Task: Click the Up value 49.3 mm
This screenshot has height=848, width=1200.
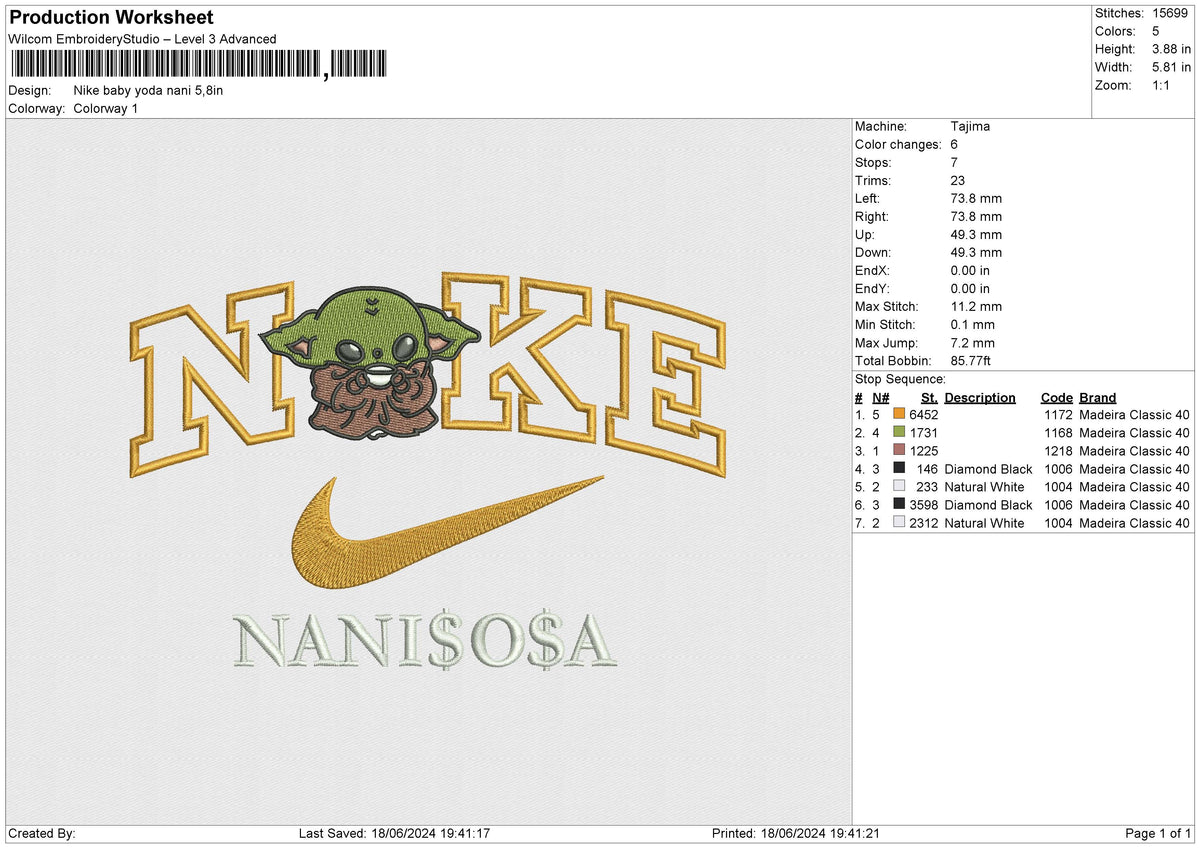Action: (x=976, y=234)
